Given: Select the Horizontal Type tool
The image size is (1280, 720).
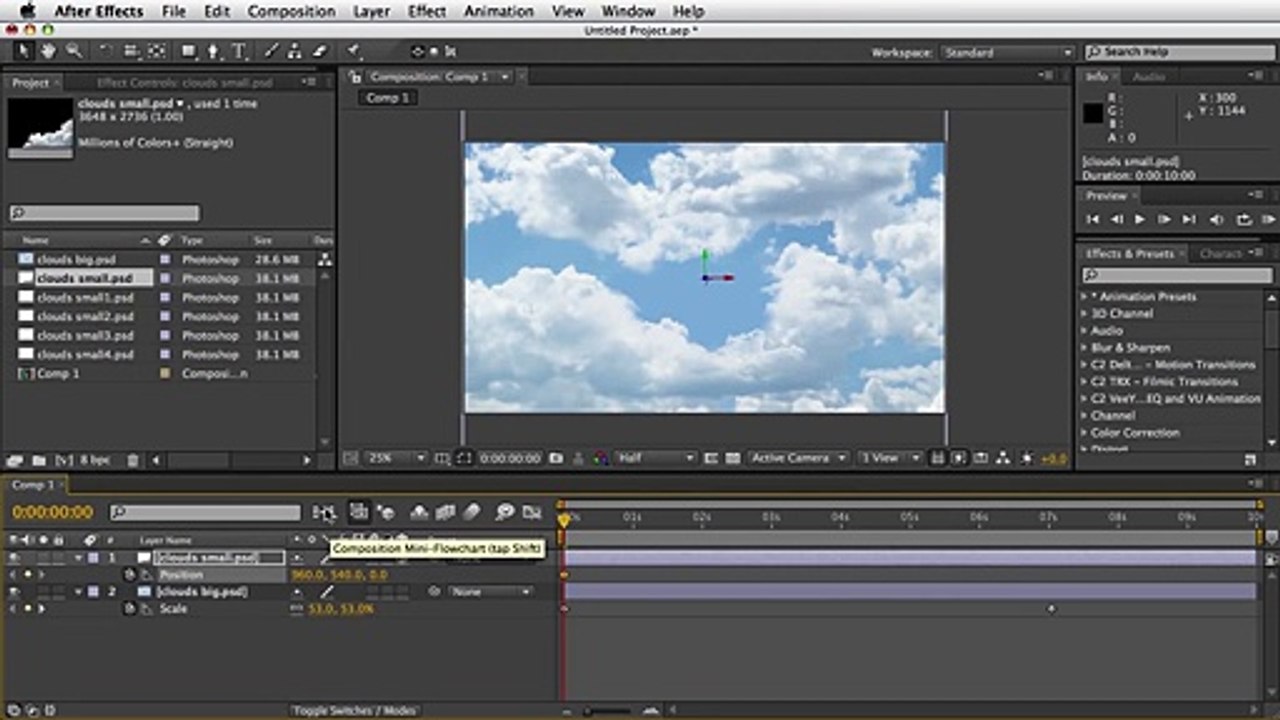Looking at the screenshot, I should [240, 51].
